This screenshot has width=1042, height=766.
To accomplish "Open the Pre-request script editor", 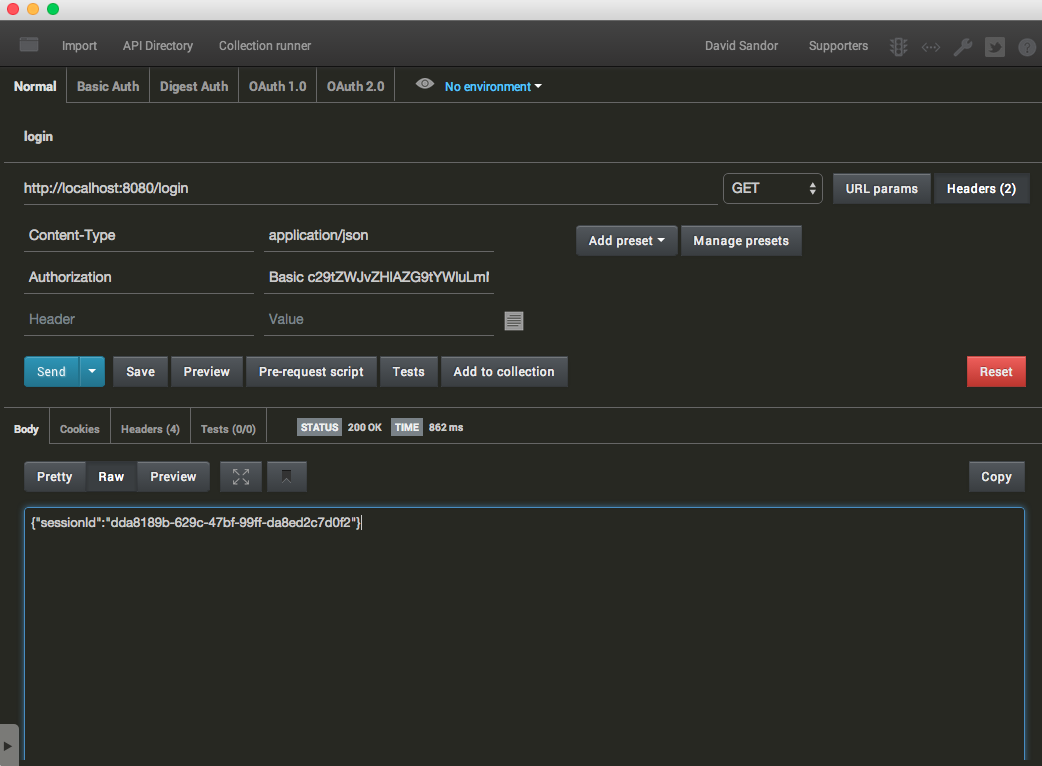I will click(311, 371).
